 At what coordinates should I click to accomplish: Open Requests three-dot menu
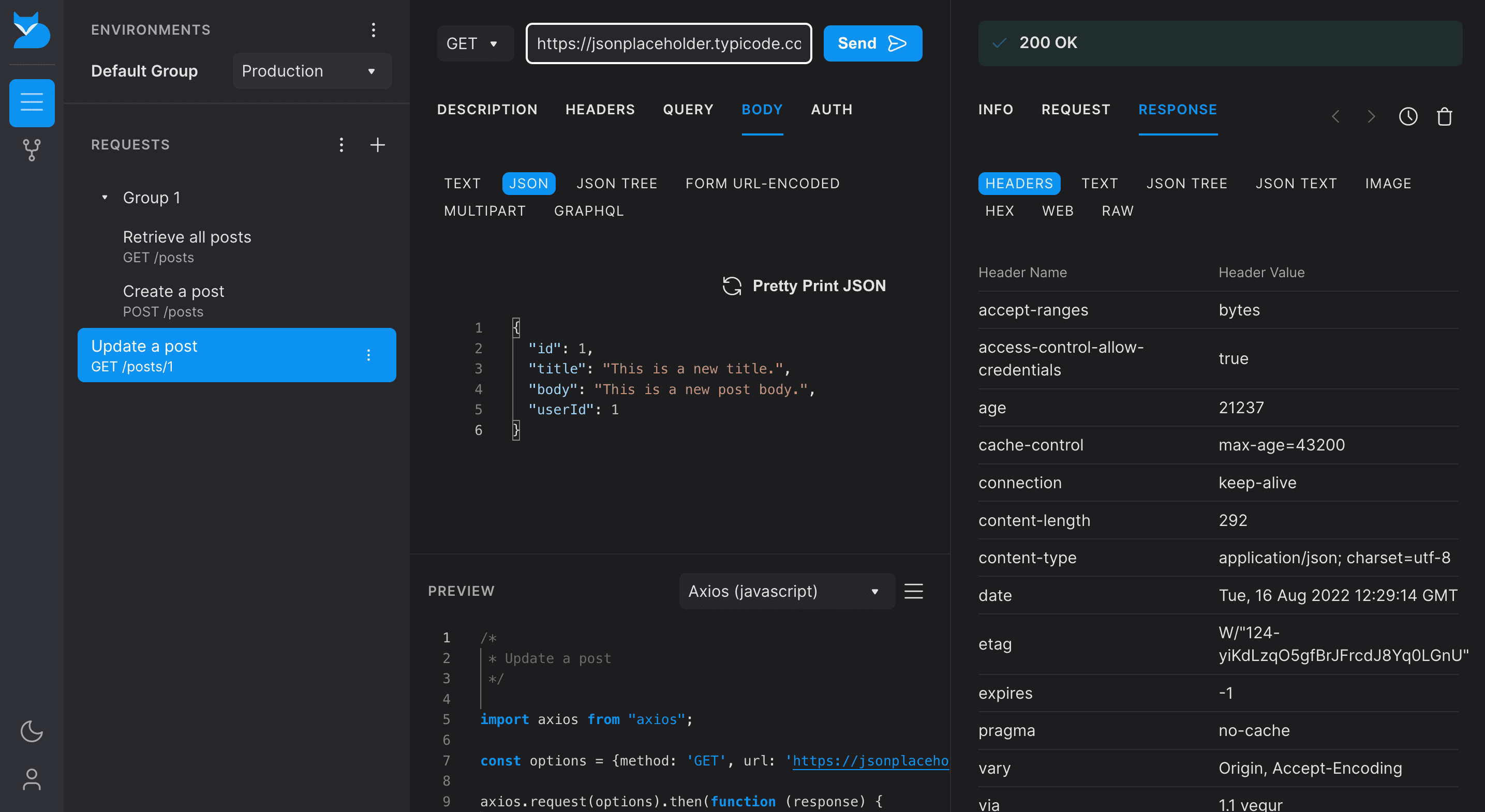tap(341, 145)
